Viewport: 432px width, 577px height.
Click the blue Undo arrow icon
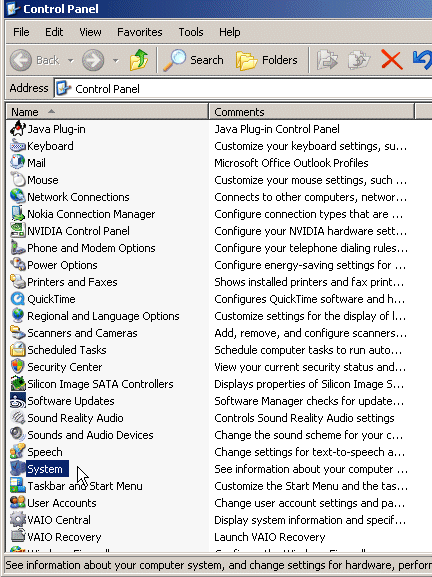tap(422, 60)
